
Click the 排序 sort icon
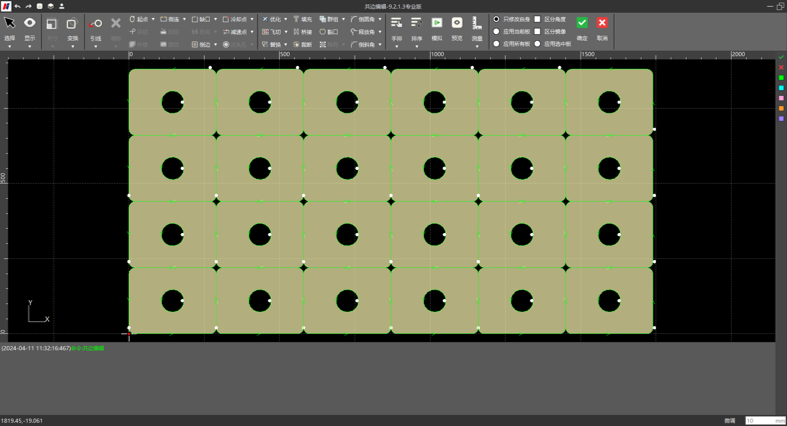pos(417,23)
